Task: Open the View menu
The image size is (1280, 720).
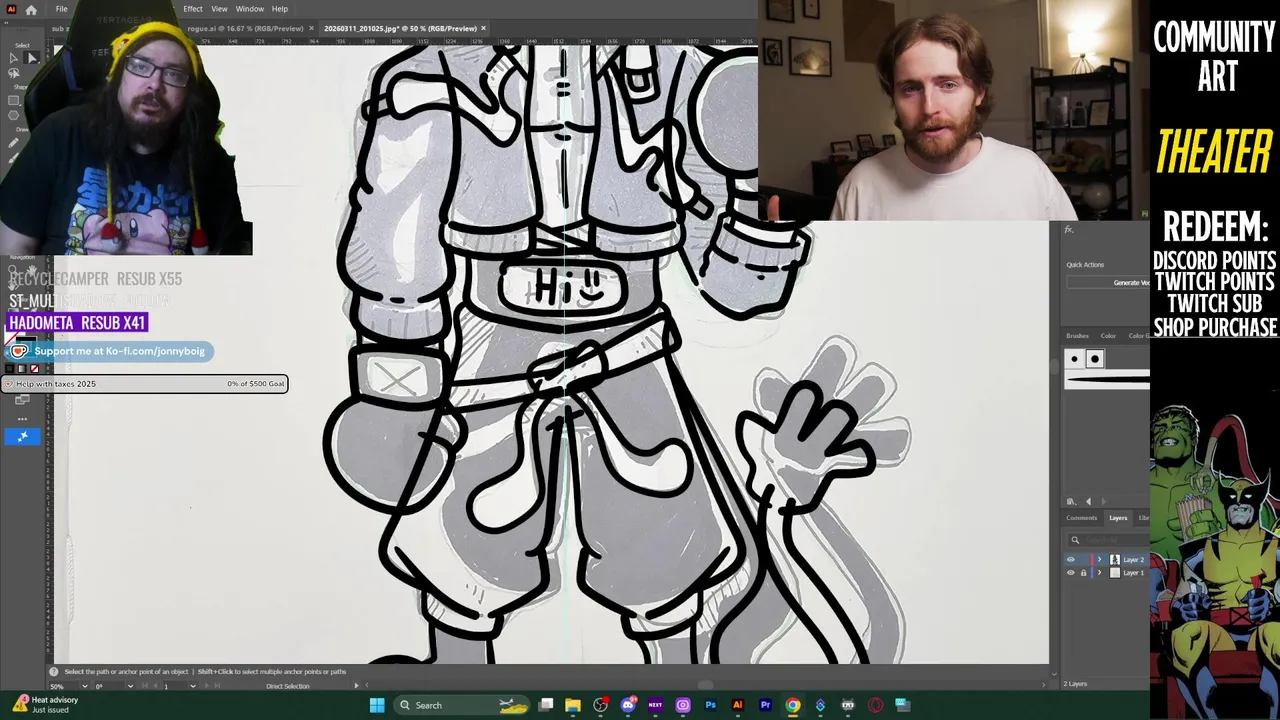Action: pos(219,9)
